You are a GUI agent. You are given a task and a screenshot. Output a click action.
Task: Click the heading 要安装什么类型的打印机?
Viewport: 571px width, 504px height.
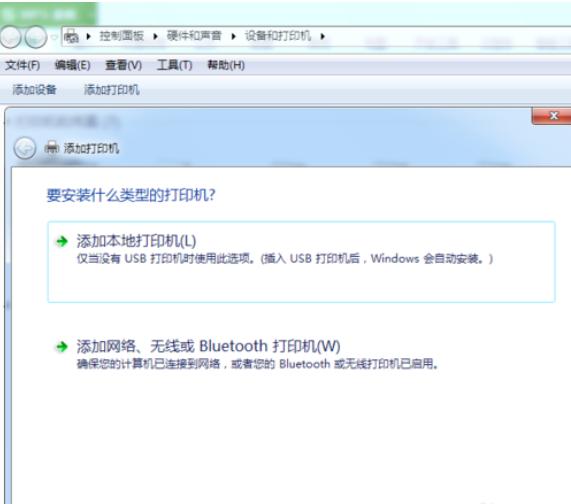pos(131,195)
